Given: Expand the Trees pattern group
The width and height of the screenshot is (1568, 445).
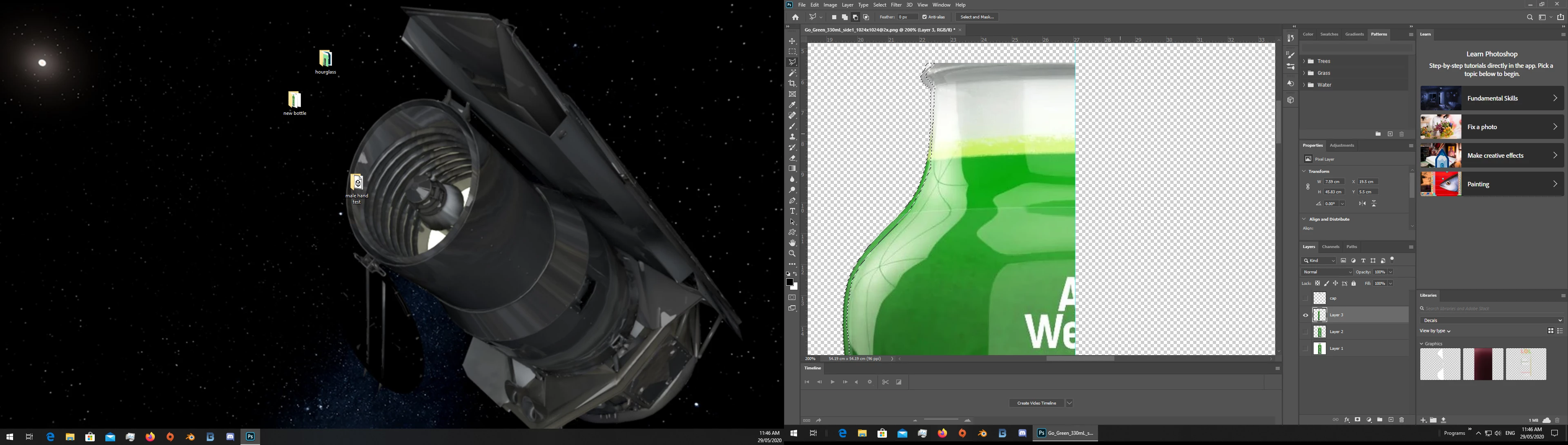Looking at the screenshot, I should (x=1304, y=61).
